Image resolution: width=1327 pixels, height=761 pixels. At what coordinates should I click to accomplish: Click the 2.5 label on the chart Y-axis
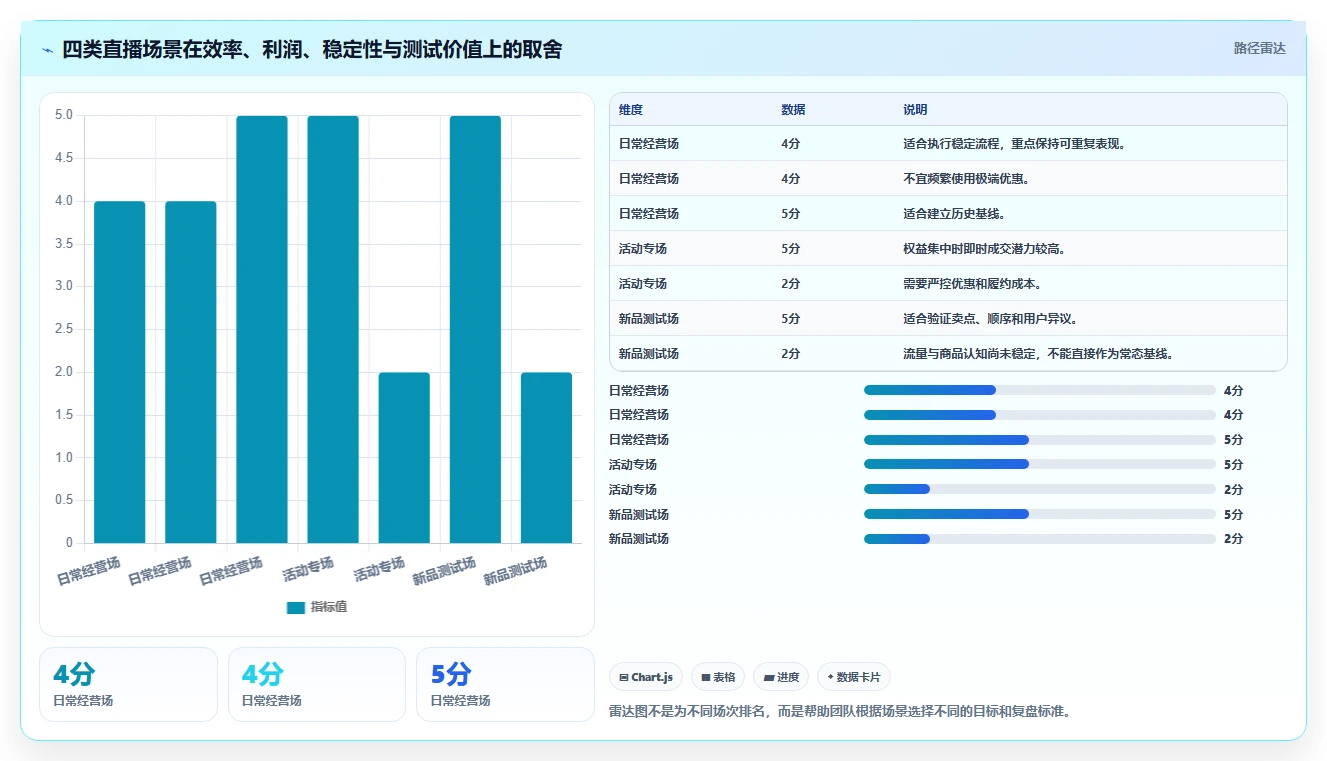(64, 329)
